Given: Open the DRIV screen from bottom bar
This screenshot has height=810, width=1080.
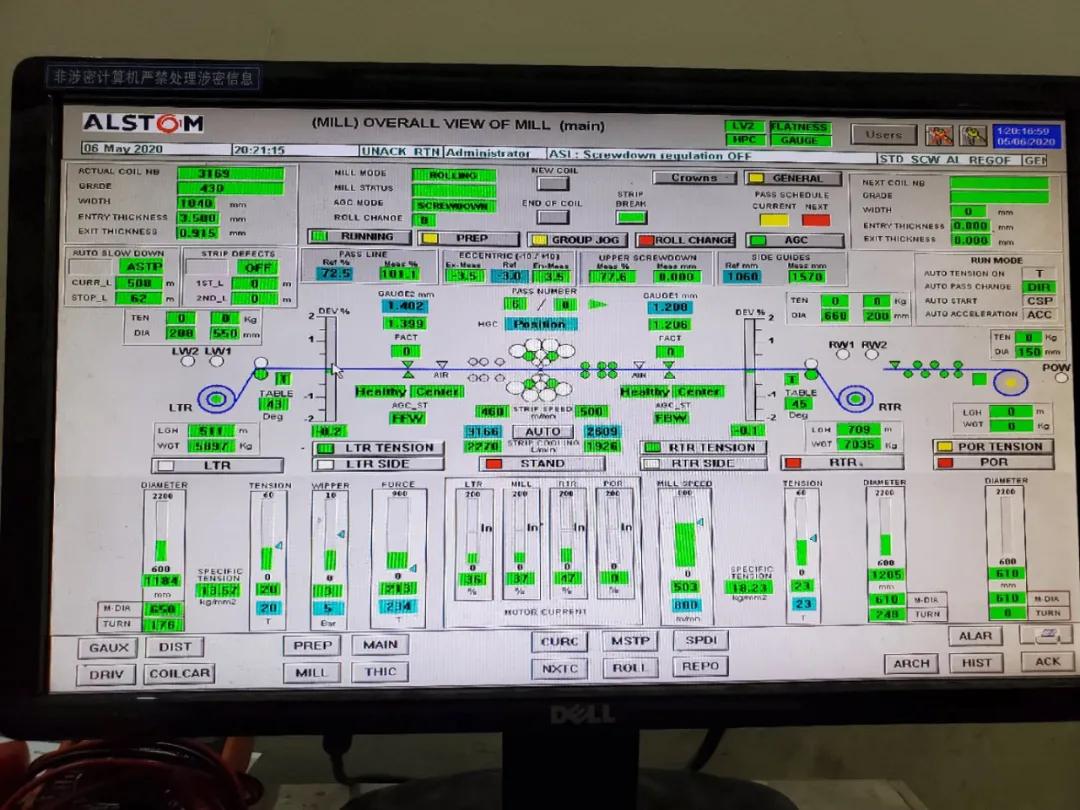Looking at the screenshot, I should tap(107, 674).
